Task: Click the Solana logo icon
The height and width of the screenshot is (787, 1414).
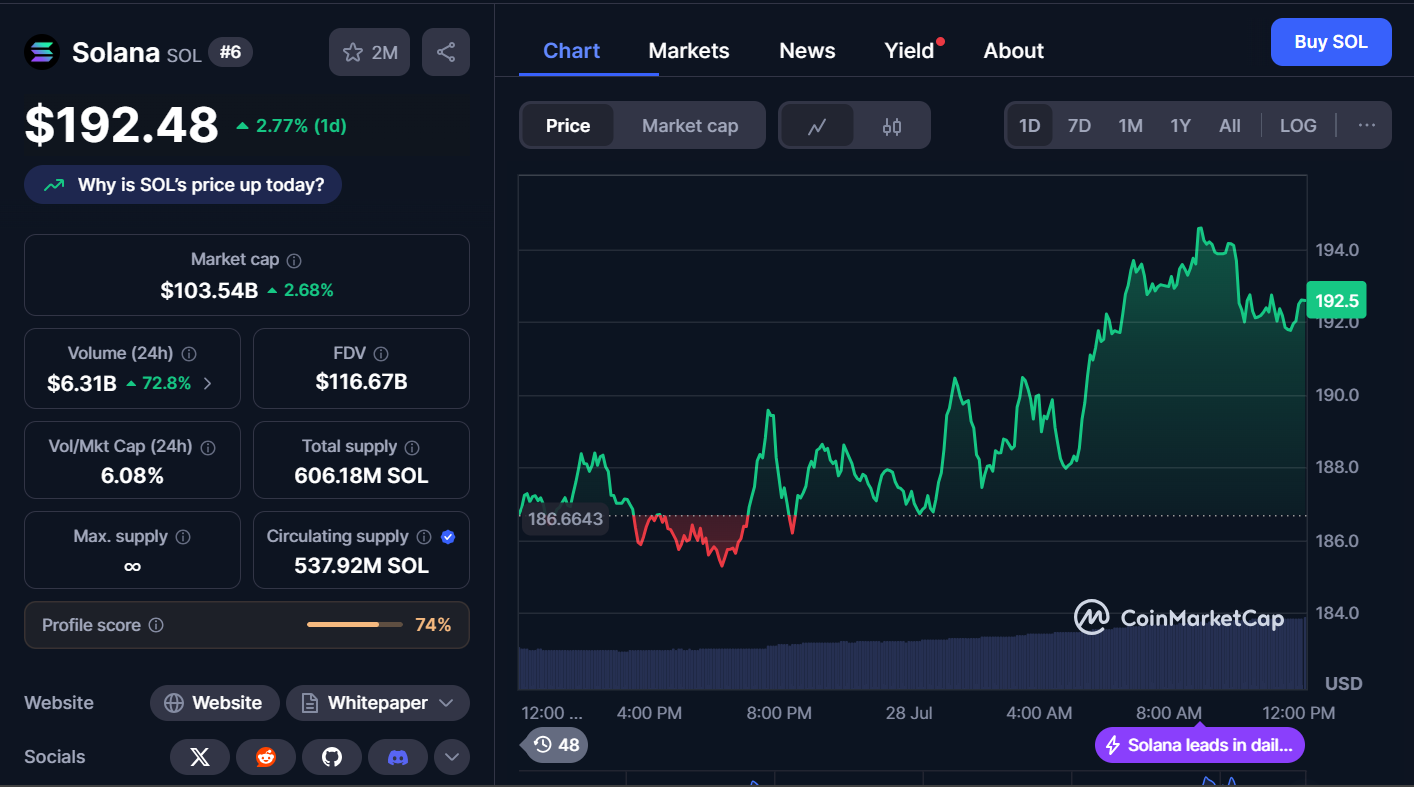Action: tap(42, 52)
